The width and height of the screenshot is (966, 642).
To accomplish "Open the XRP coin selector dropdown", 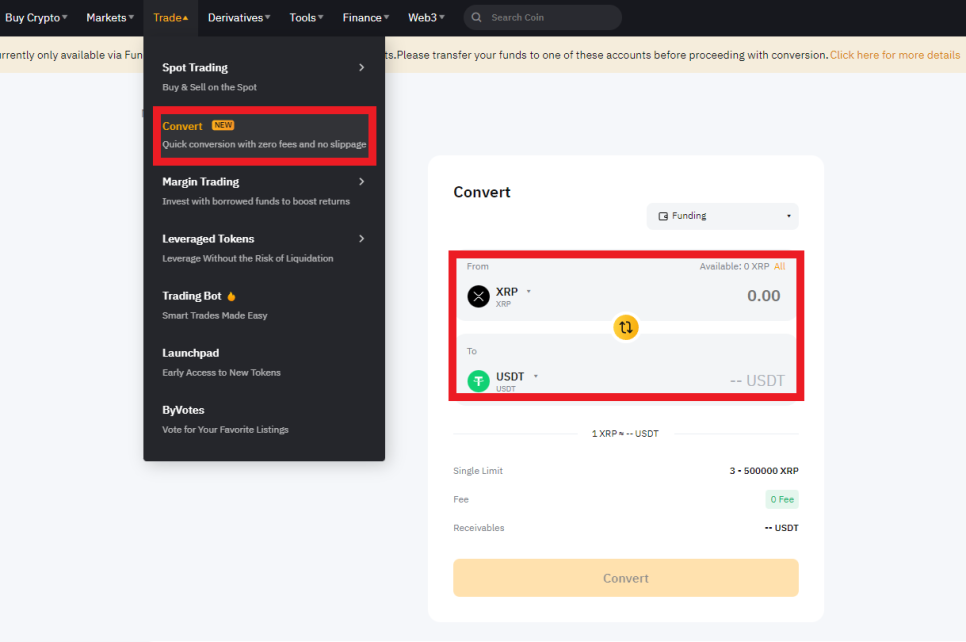I will pos(529,291).
